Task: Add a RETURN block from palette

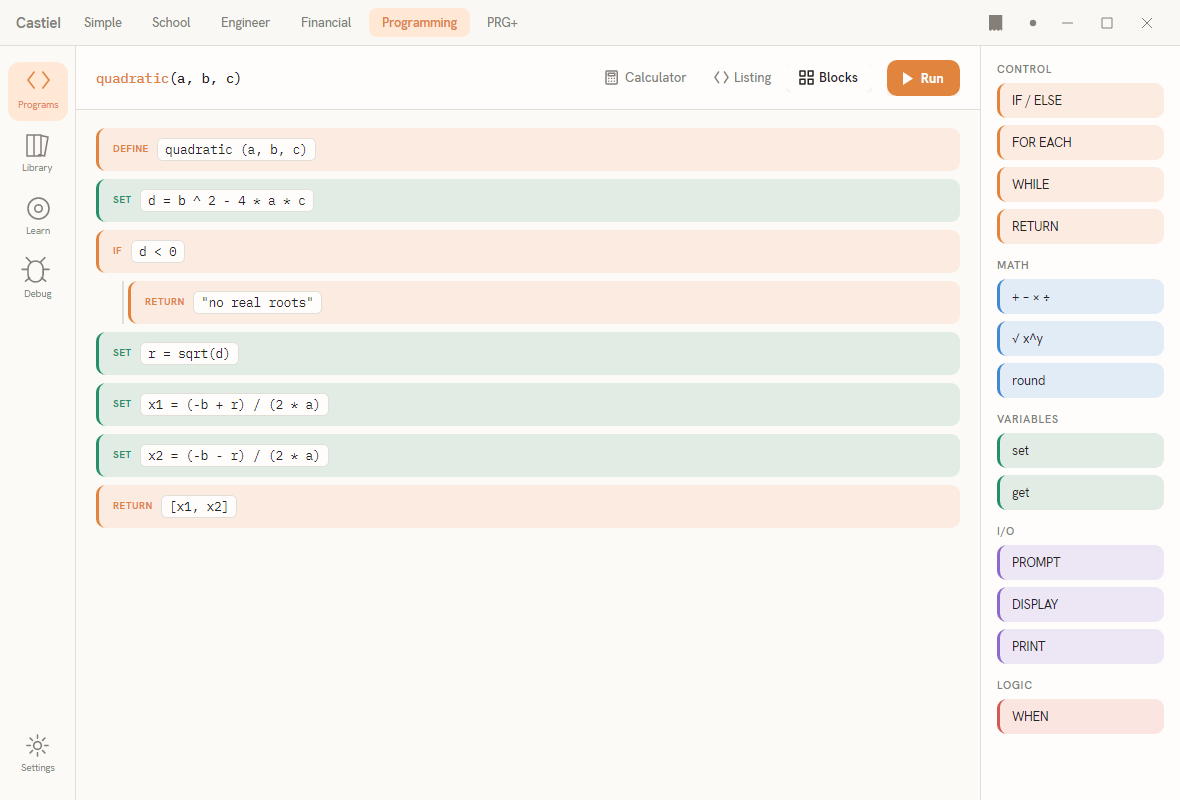Action: coord(1081,227)
